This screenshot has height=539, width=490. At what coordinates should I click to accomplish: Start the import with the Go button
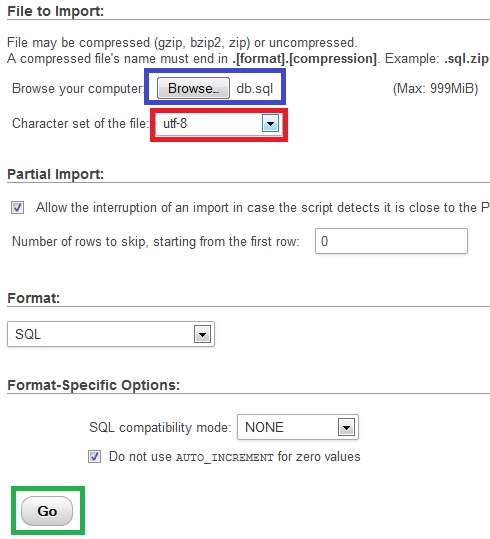pyautogui.click(x=47, y=511)
